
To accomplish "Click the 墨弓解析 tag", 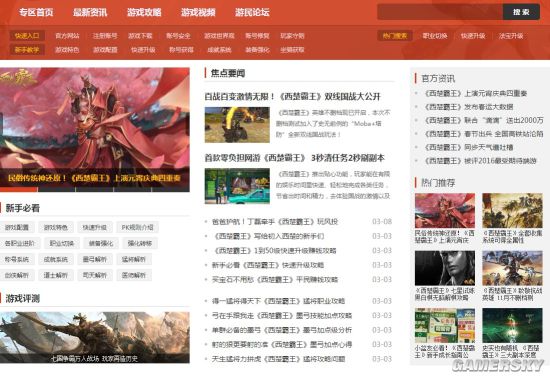I will (x=95, y=259).
